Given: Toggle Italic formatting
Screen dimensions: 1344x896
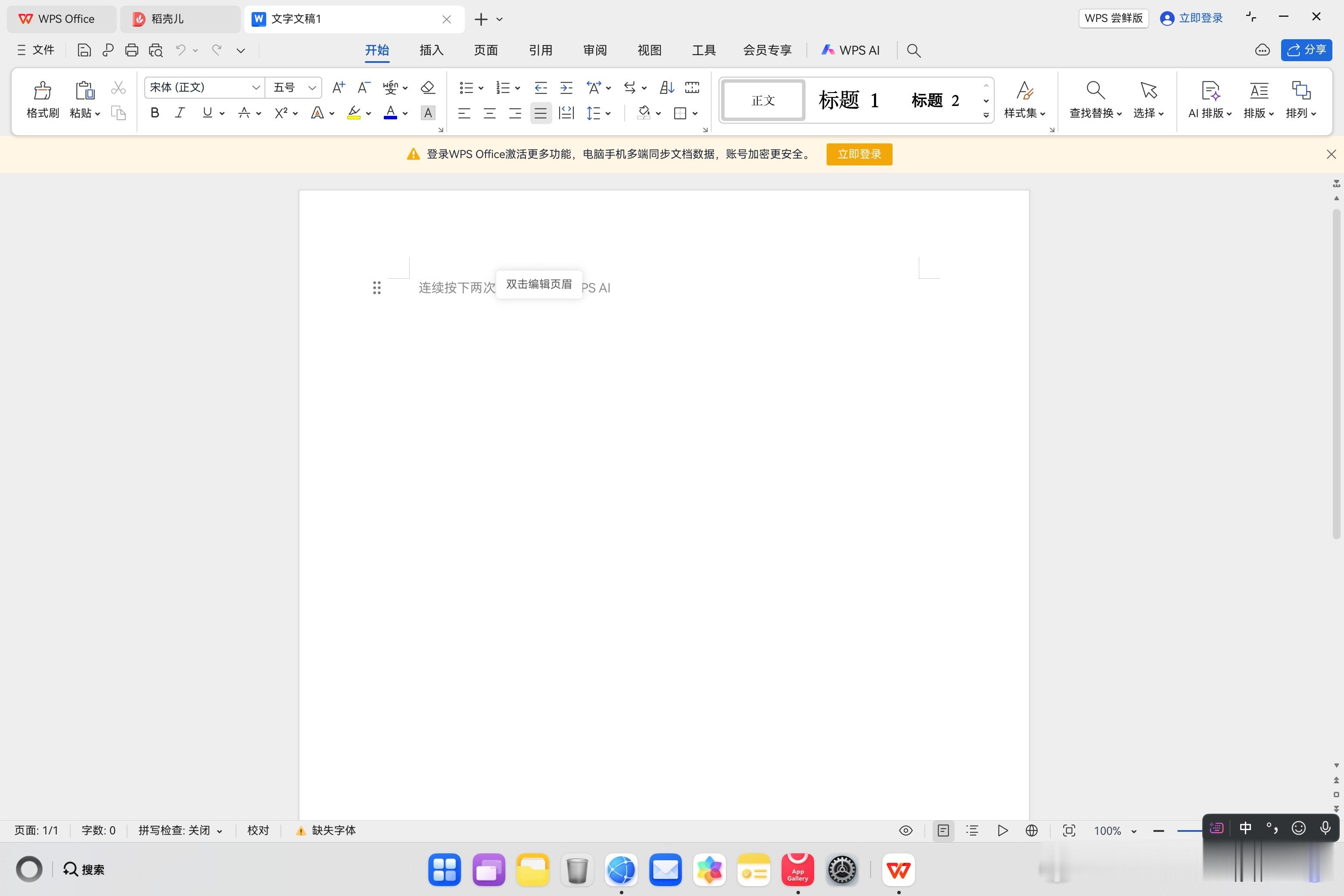Looking at the screenshot, I should [x=180, y=113].
